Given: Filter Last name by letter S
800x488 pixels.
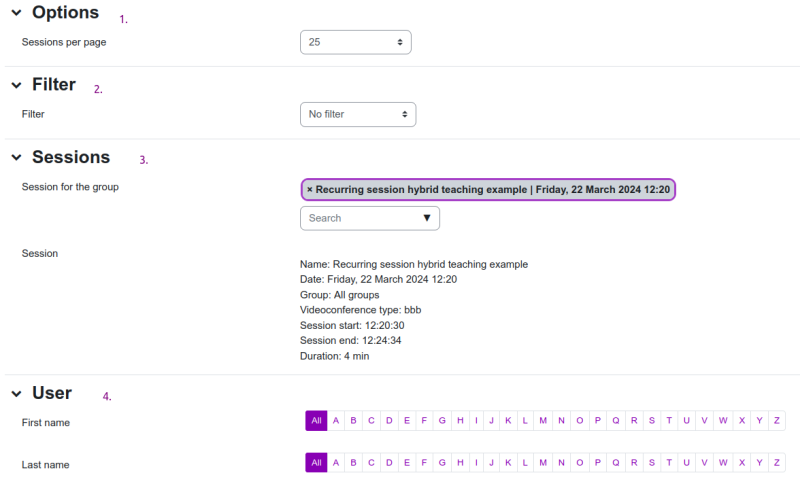Looking at the screenshot, I should (x=652, y=462).
